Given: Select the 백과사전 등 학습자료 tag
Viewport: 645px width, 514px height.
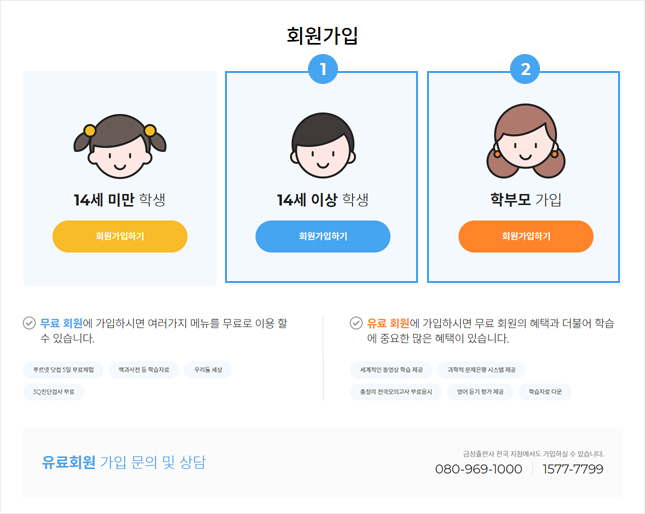Looking at the screenshot, I should pyautogui.click(x=144, y=370).
